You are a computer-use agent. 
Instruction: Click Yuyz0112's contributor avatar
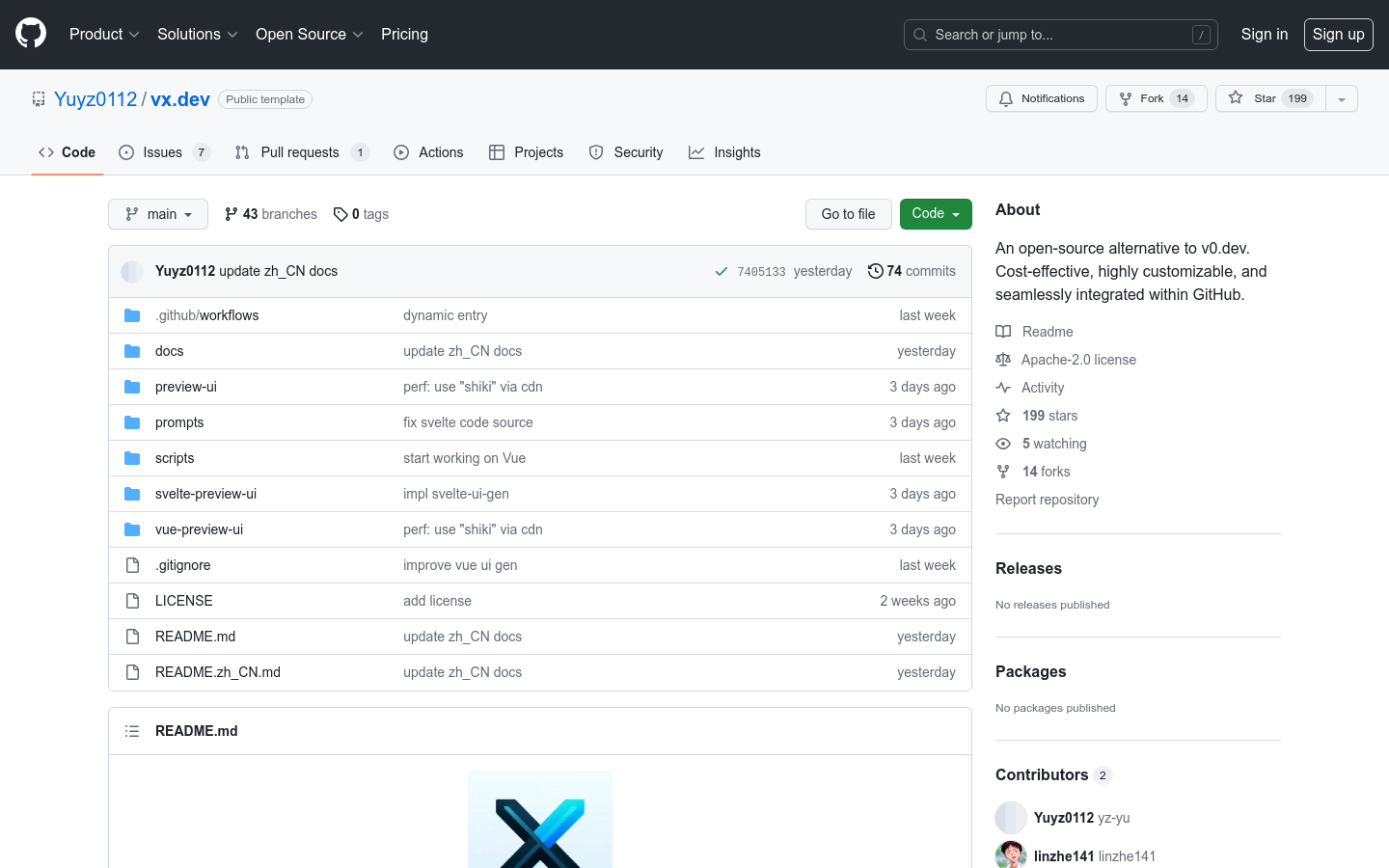1011,818
